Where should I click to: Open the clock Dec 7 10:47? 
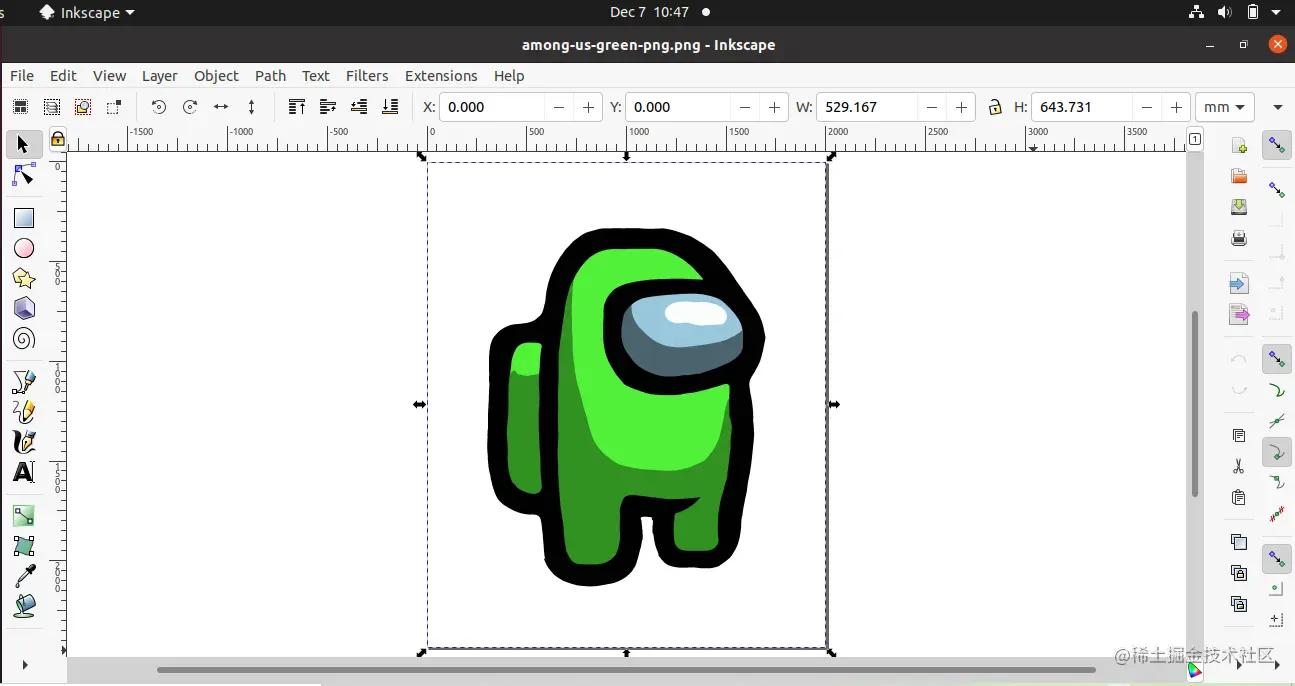(649, 12)
